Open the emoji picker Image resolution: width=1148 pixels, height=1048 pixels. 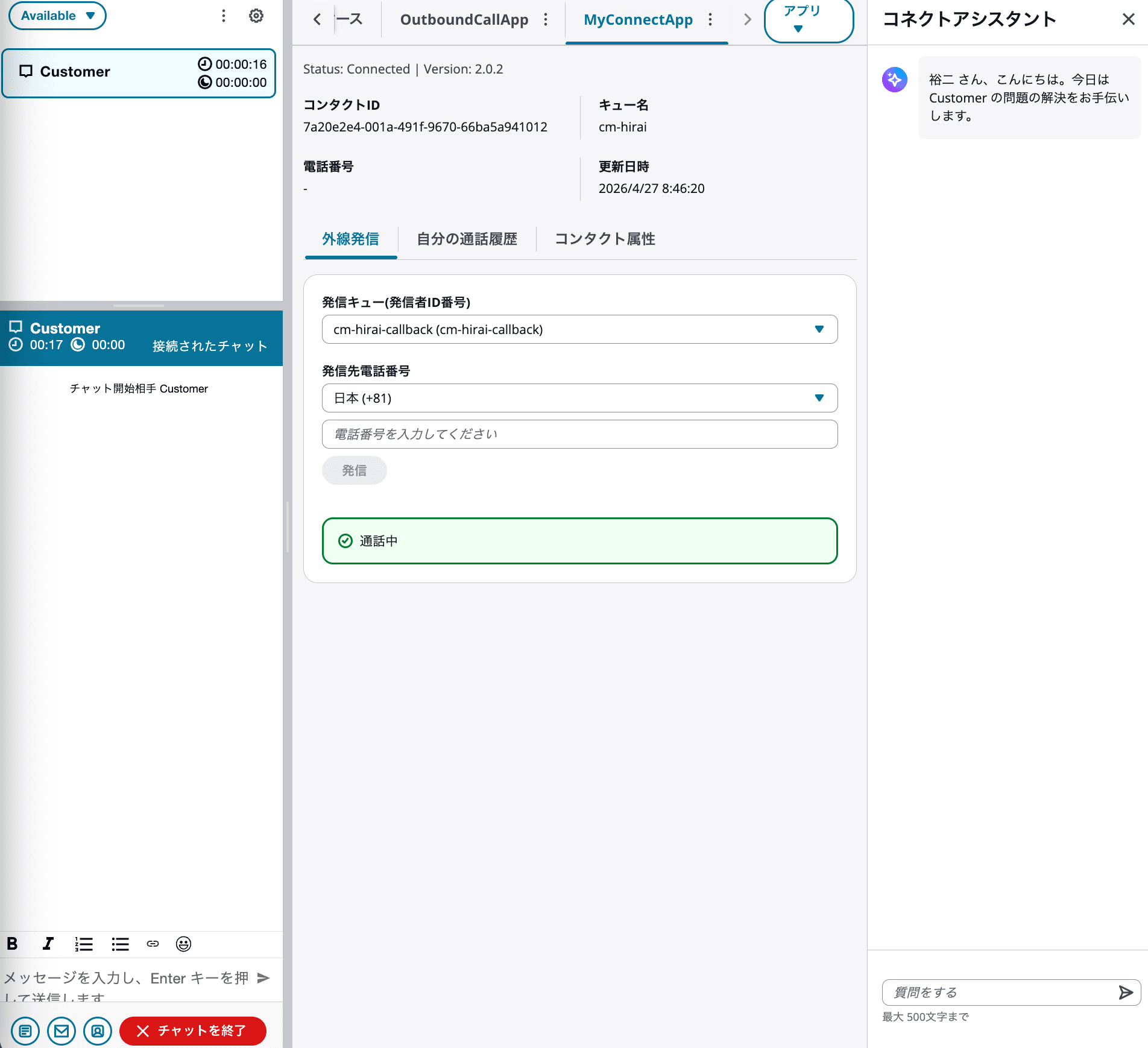183,944
